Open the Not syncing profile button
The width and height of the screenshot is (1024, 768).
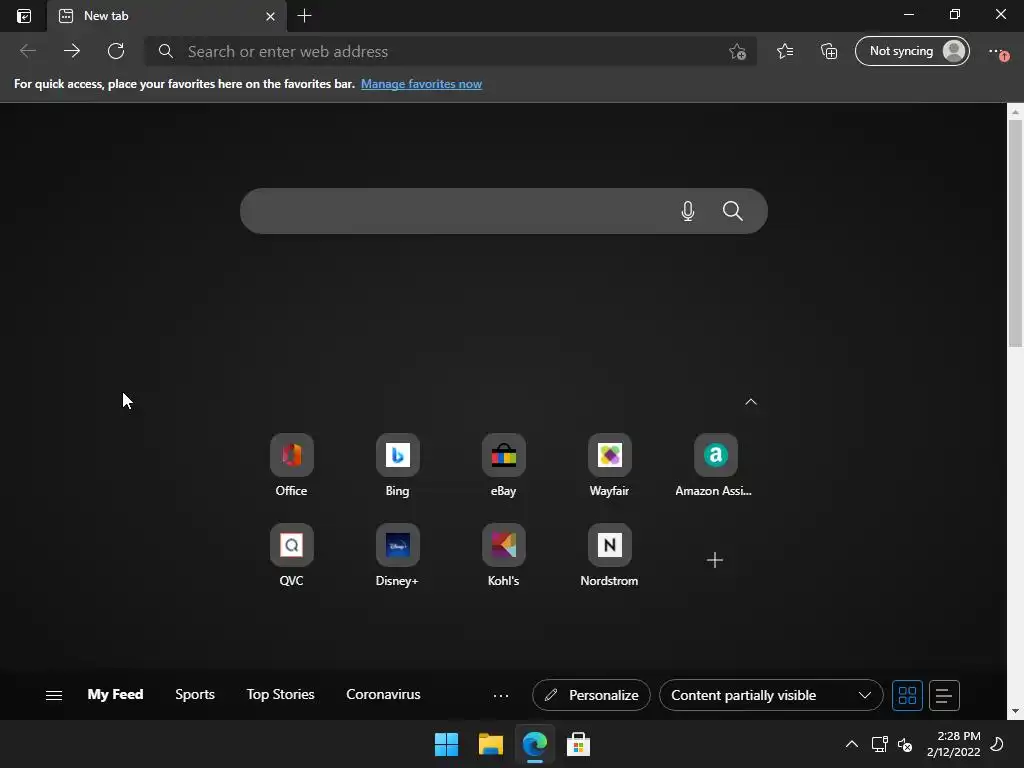coord(912,51)
